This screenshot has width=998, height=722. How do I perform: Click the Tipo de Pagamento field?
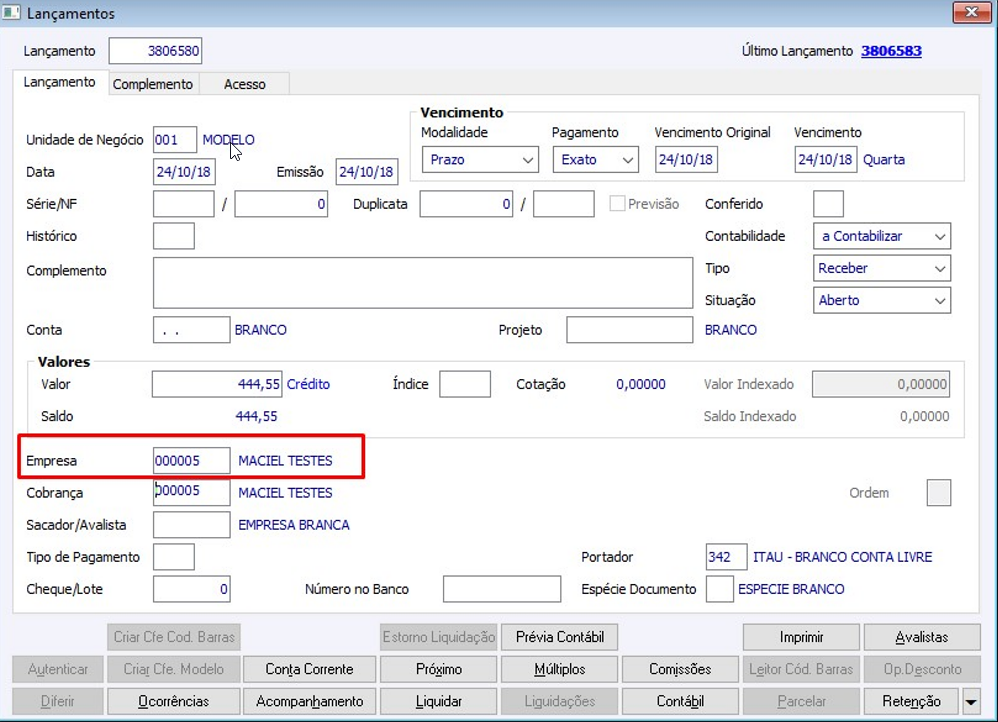[x=174, y=557]
